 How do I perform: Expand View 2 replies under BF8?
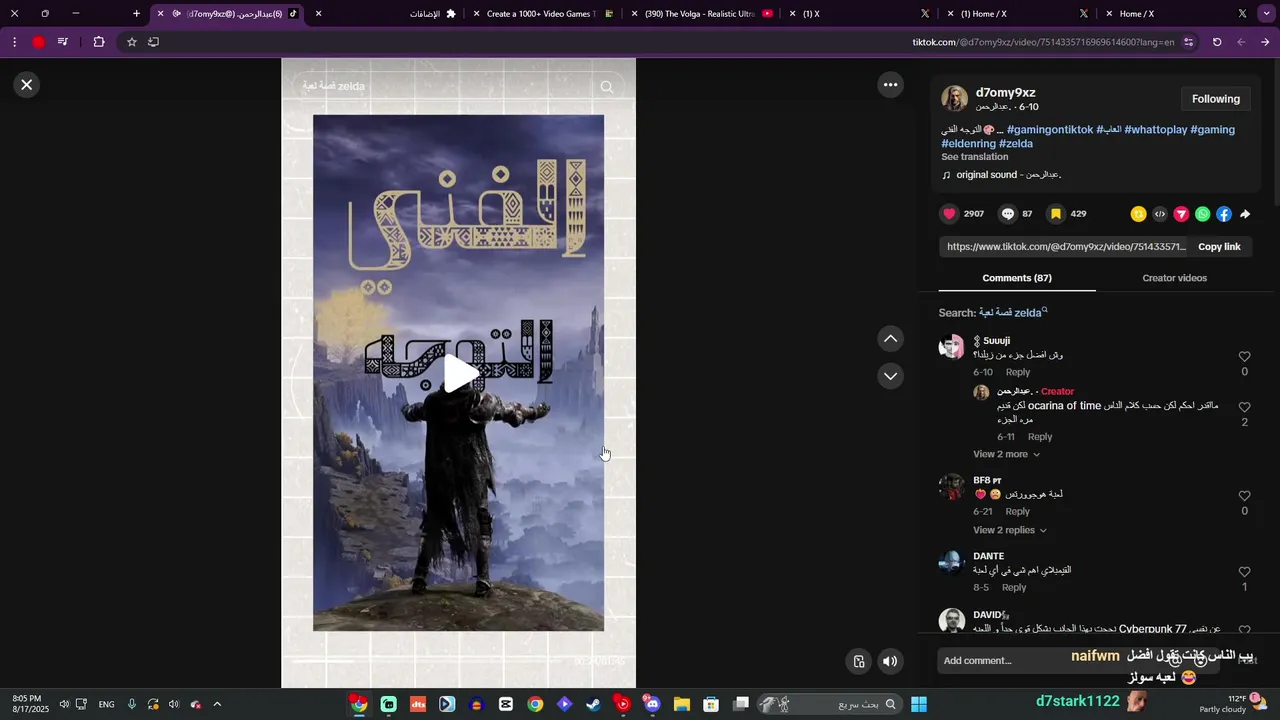tap(1009, 530)
